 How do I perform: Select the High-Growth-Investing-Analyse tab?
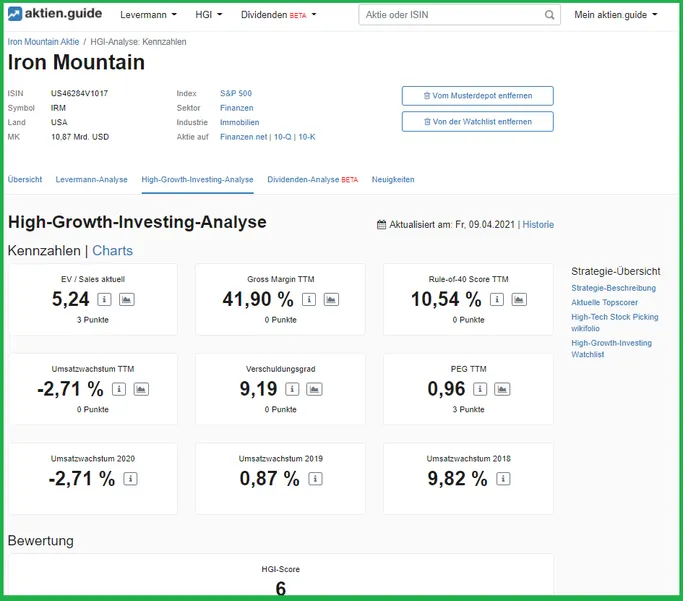(197, 179)
